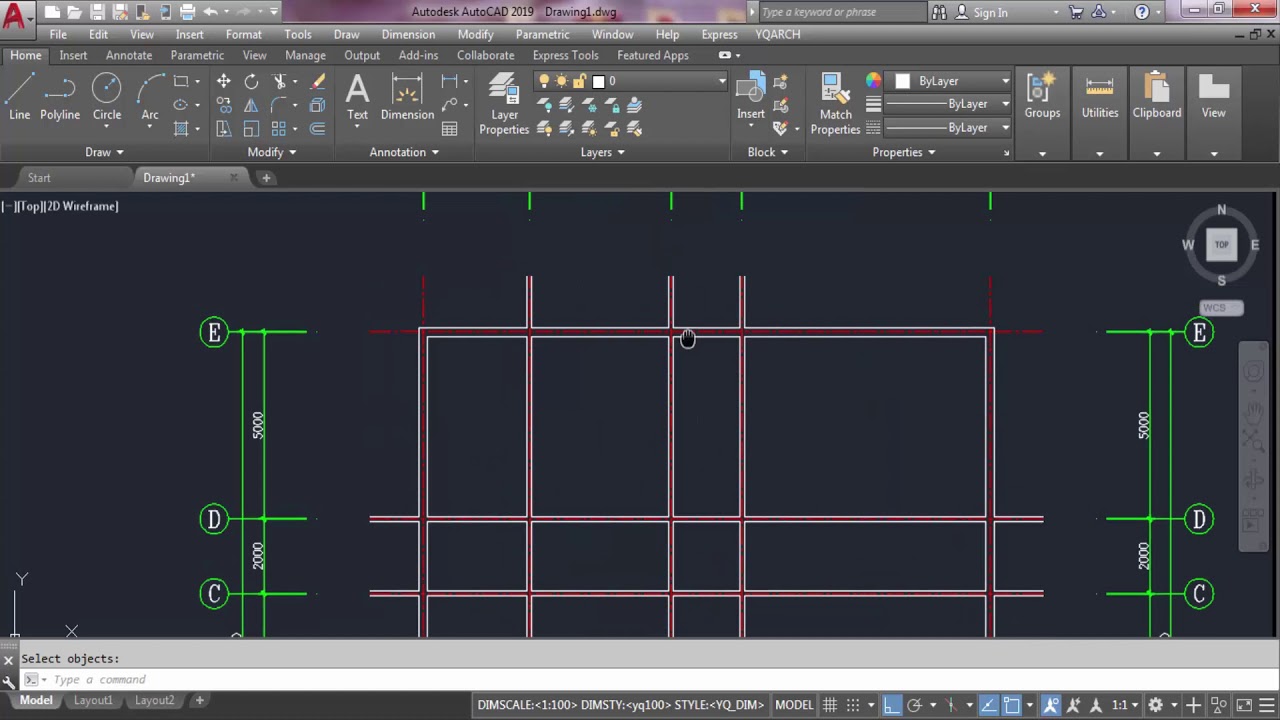The image size is (1280, 720).
Task: Open the Utilities panel button
Action: (x=1099, y=98)
